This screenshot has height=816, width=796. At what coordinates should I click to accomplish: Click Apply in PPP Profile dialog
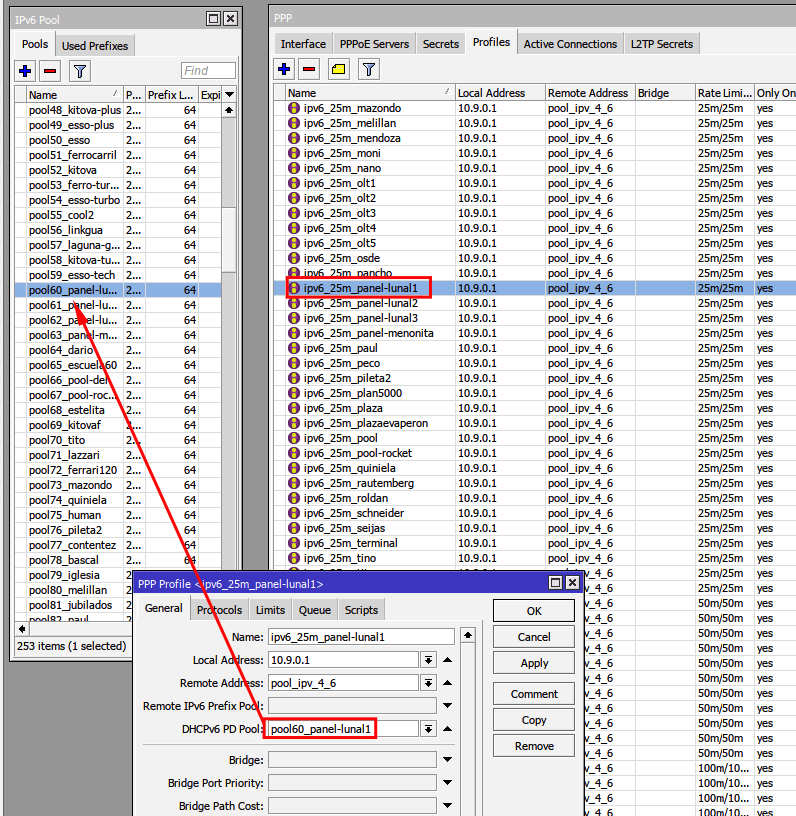pos(534,663)
